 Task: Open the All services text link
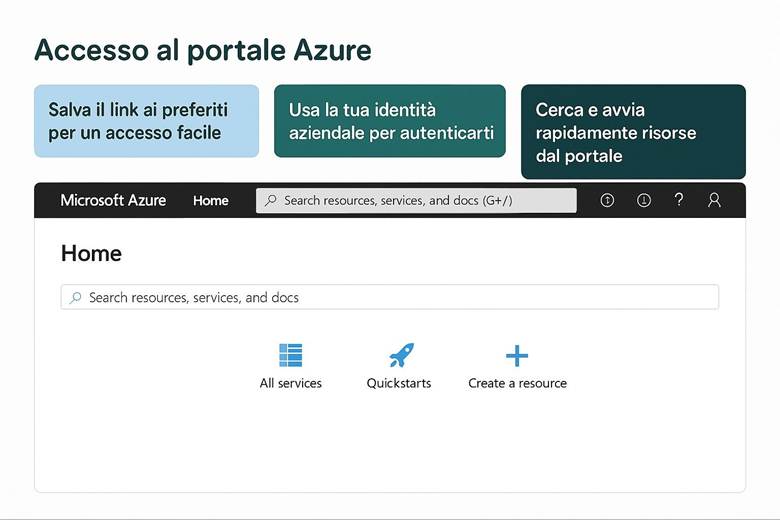291,383
